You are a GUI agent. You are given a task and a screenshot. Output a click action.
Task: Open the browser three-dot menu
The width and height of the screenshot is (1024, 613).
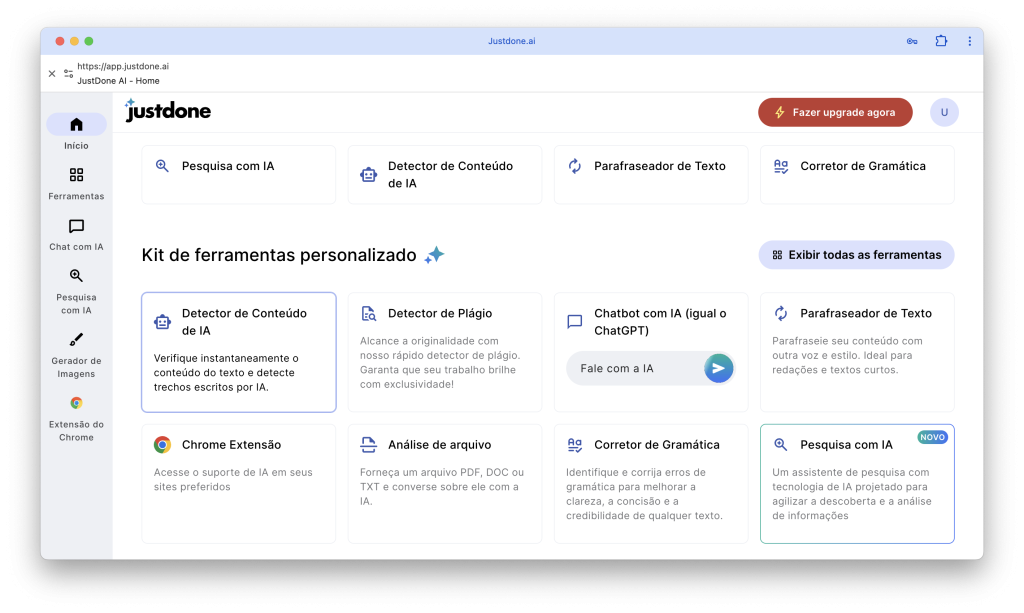(969, 41)
